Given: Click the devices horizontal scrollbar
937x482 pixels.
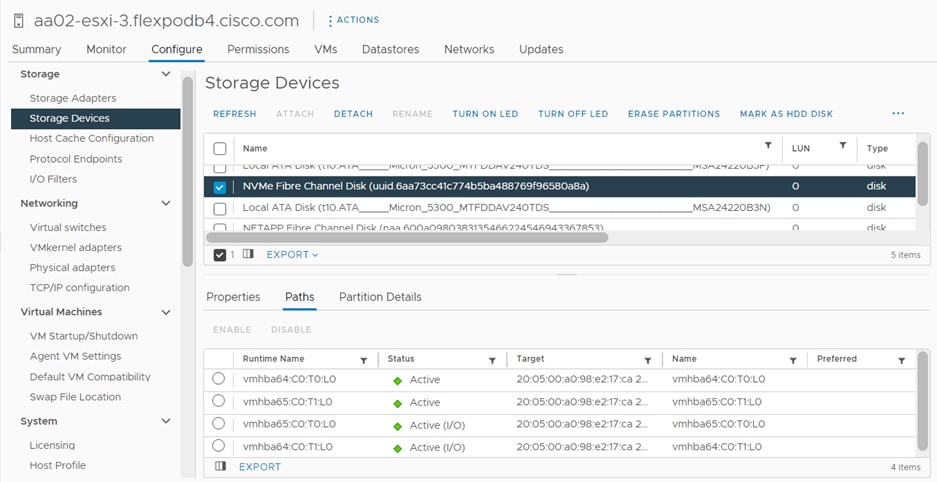Looking at the screenshot, I should click(x=407, y=237).
